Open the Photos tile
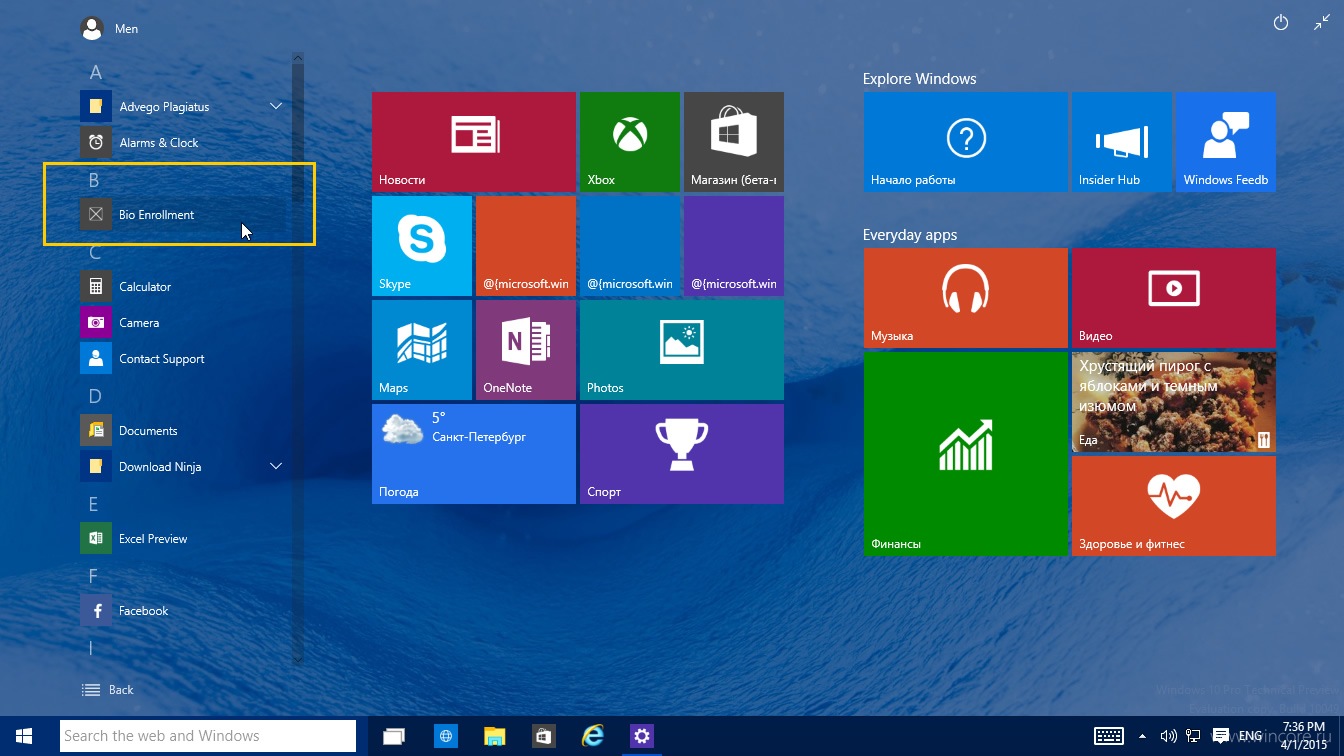 tap(682, 350)
